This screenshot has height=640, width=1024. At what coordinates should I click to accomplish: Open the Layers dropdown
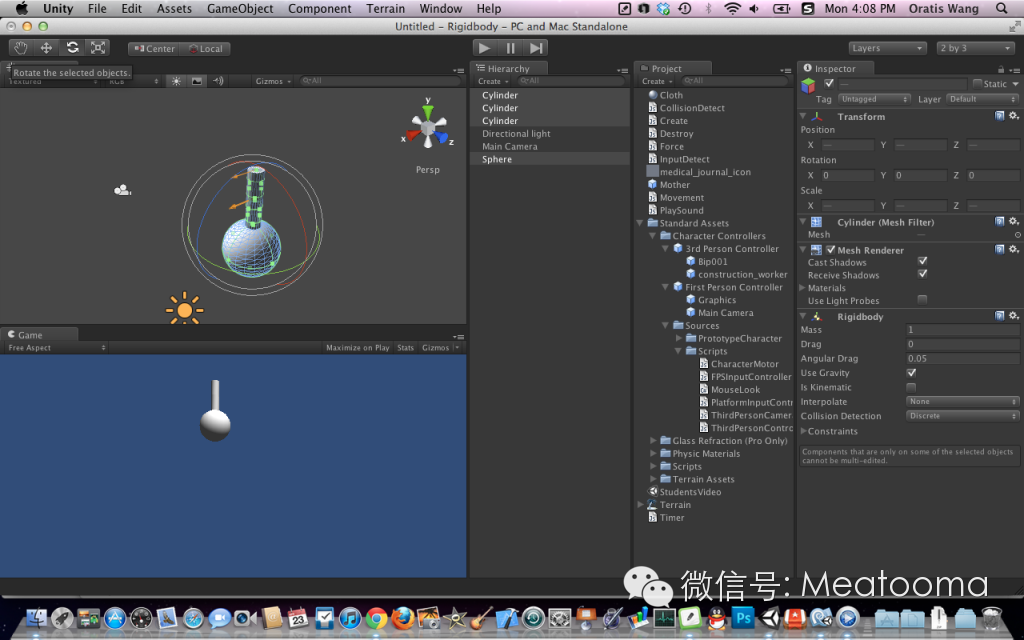click(x=888, y=48)
